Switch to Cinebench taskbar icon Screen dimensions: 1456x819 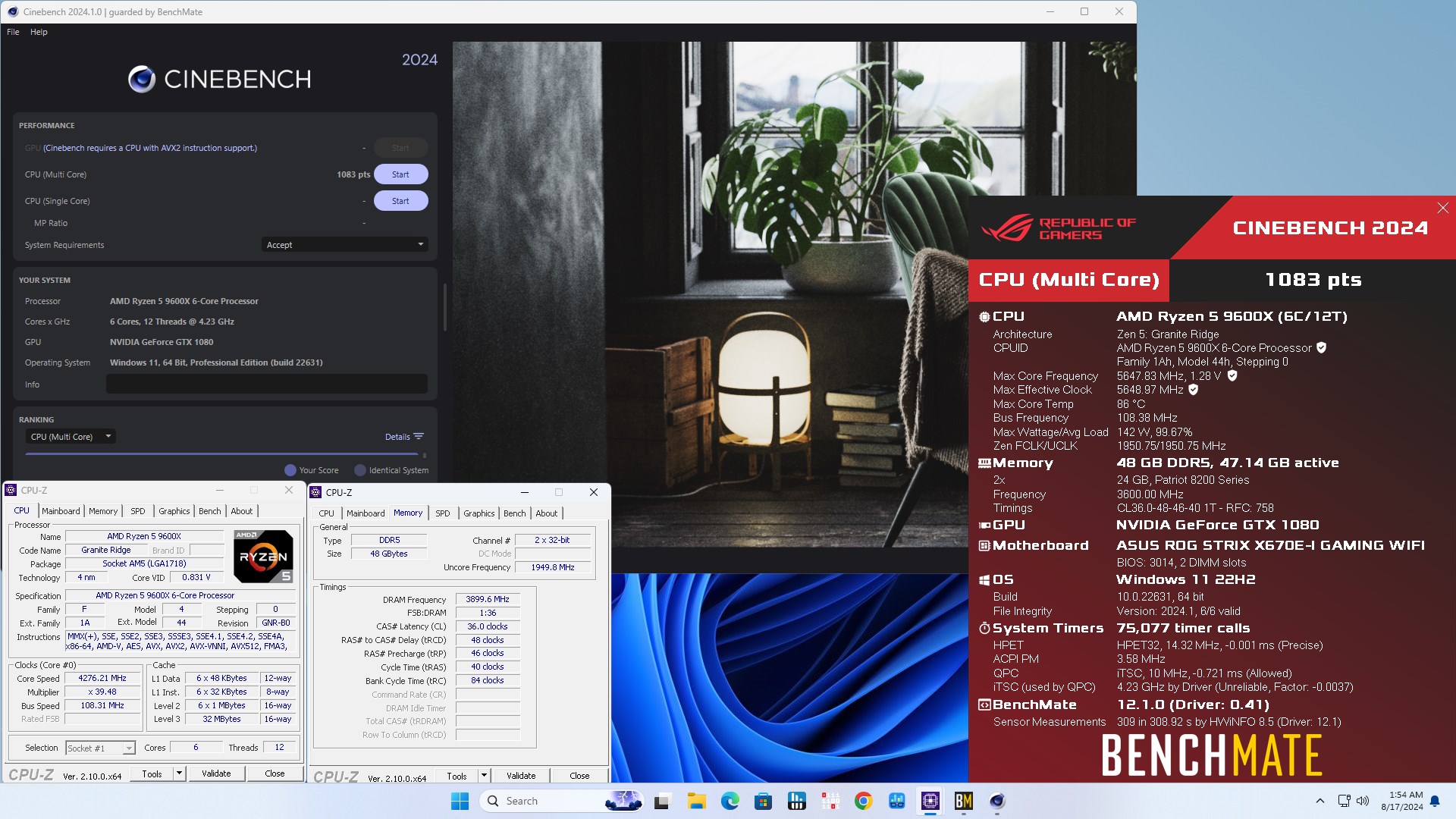(x=996, y=801)
